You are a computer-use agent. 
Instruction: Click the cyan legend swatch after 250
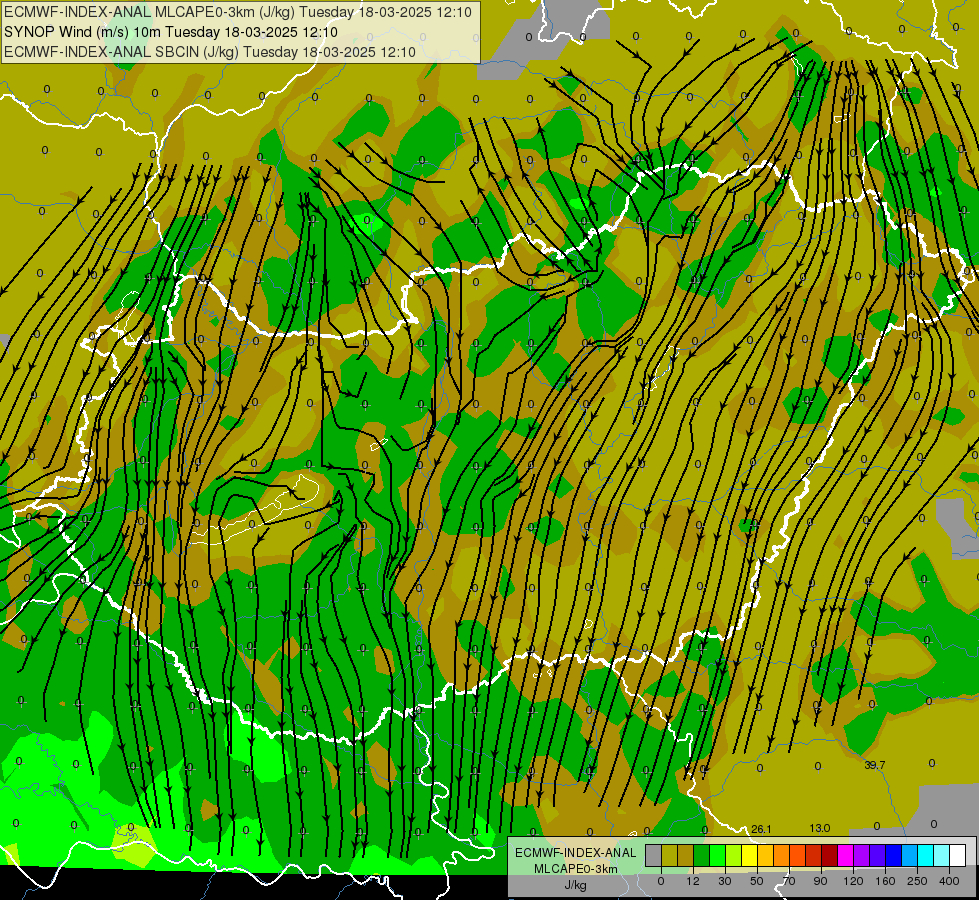coord(926,856)
